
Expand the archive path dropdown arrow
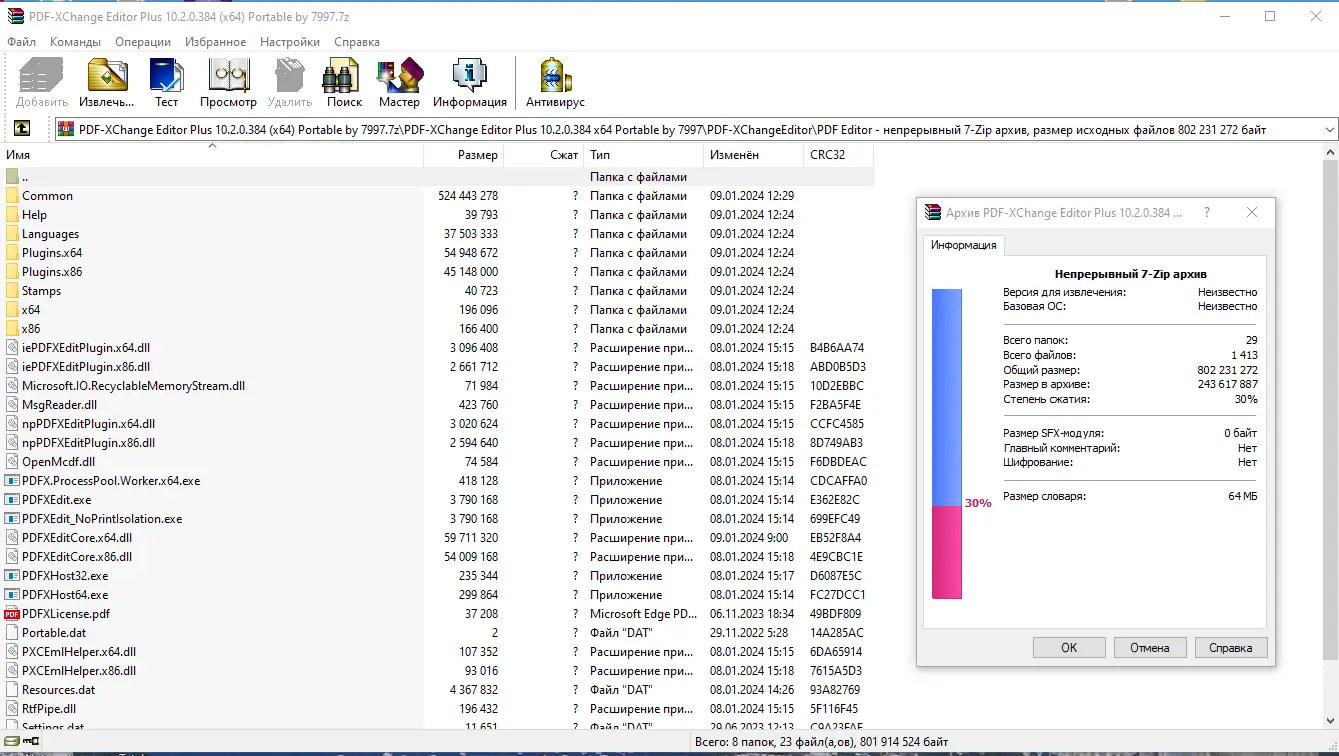coord(1329,130)
